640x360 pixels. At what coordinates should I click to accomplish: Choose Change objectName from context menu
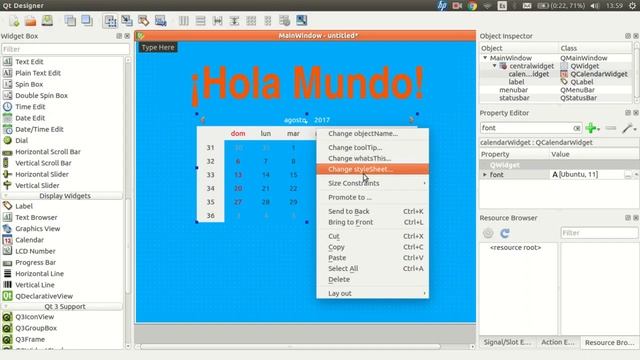coord(372,133)
